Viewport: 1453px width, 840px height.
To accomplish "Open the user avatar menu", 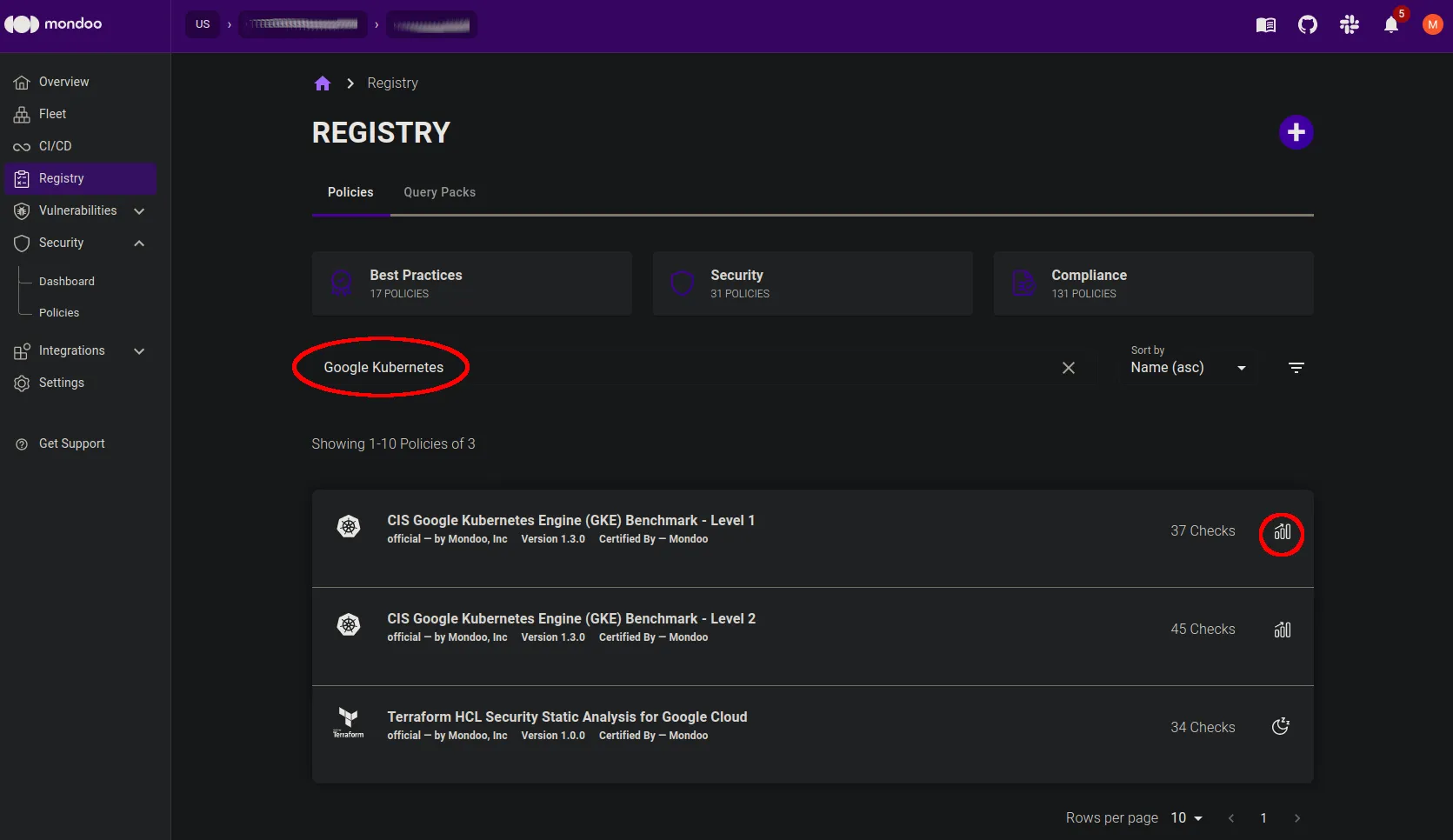I will point(1432,25).
